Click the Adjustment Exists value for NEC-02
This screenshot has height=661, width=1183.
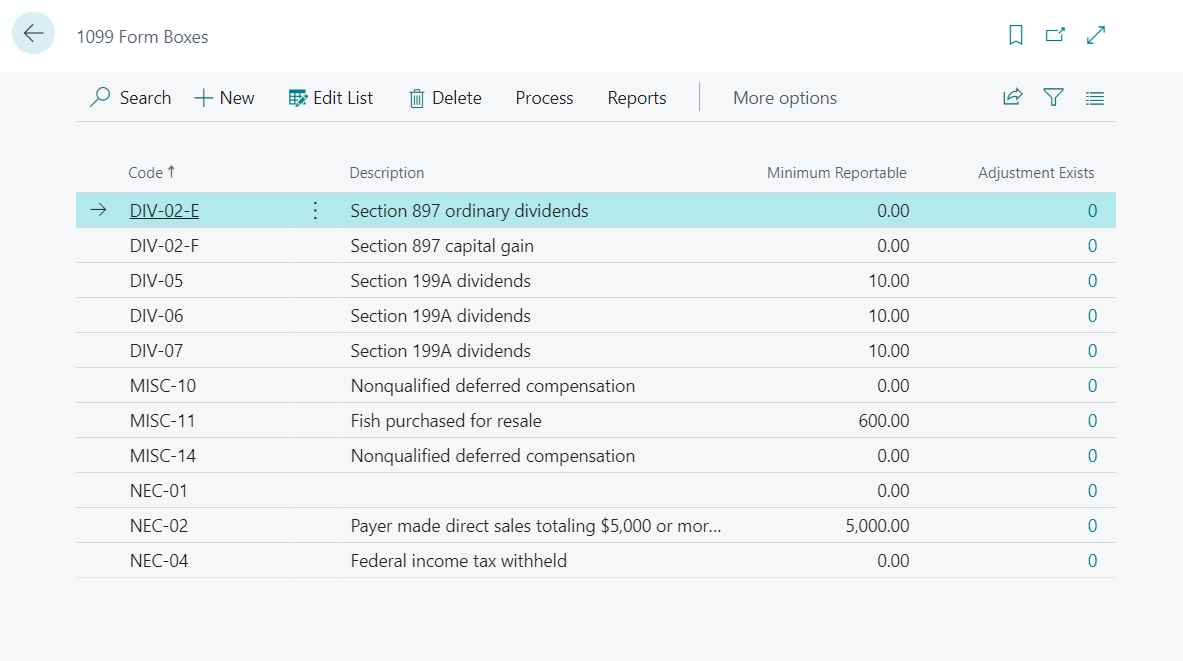click(x=1092, y=525)
